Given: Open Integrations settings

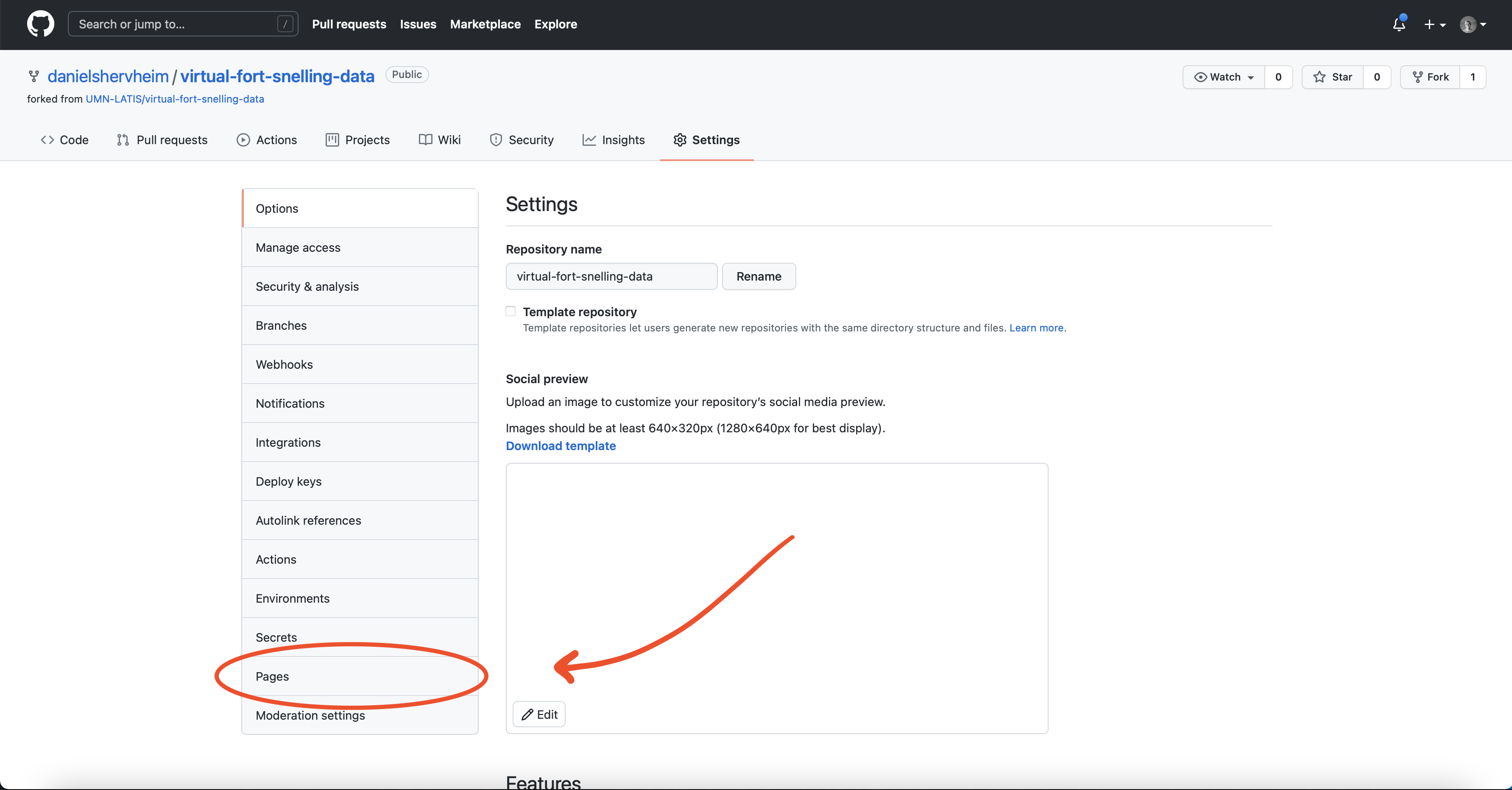Looking at the screenshot, I should (360, 442).
